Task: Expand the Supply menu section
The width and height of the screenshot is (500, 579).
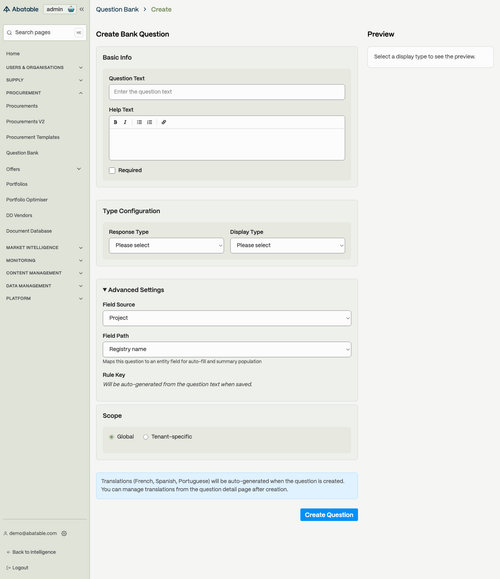Action: 44,80
